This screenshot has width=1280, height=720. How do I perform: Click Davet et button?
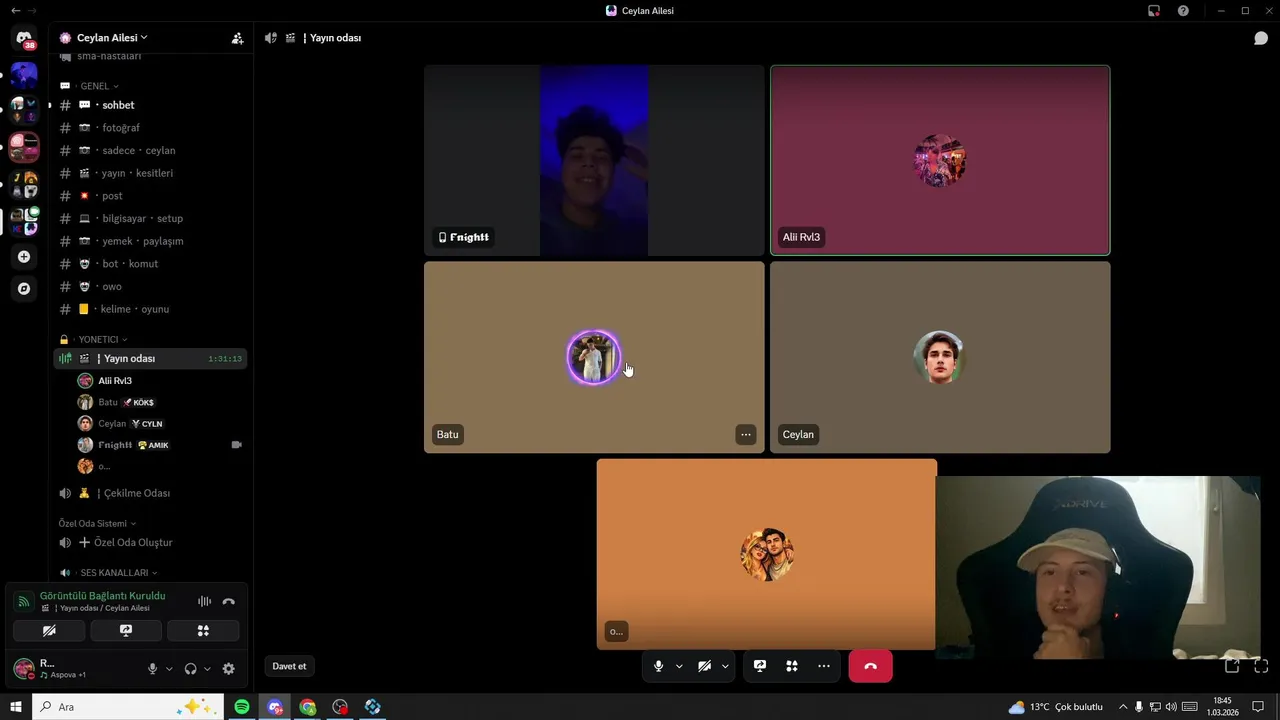coord(290,666)
